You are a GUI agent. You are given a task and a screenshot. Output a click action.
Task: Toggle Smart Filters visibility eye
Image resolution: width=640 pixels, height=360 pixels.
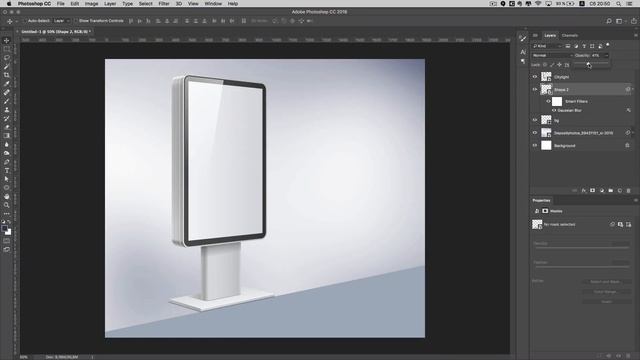coord(549,101)
